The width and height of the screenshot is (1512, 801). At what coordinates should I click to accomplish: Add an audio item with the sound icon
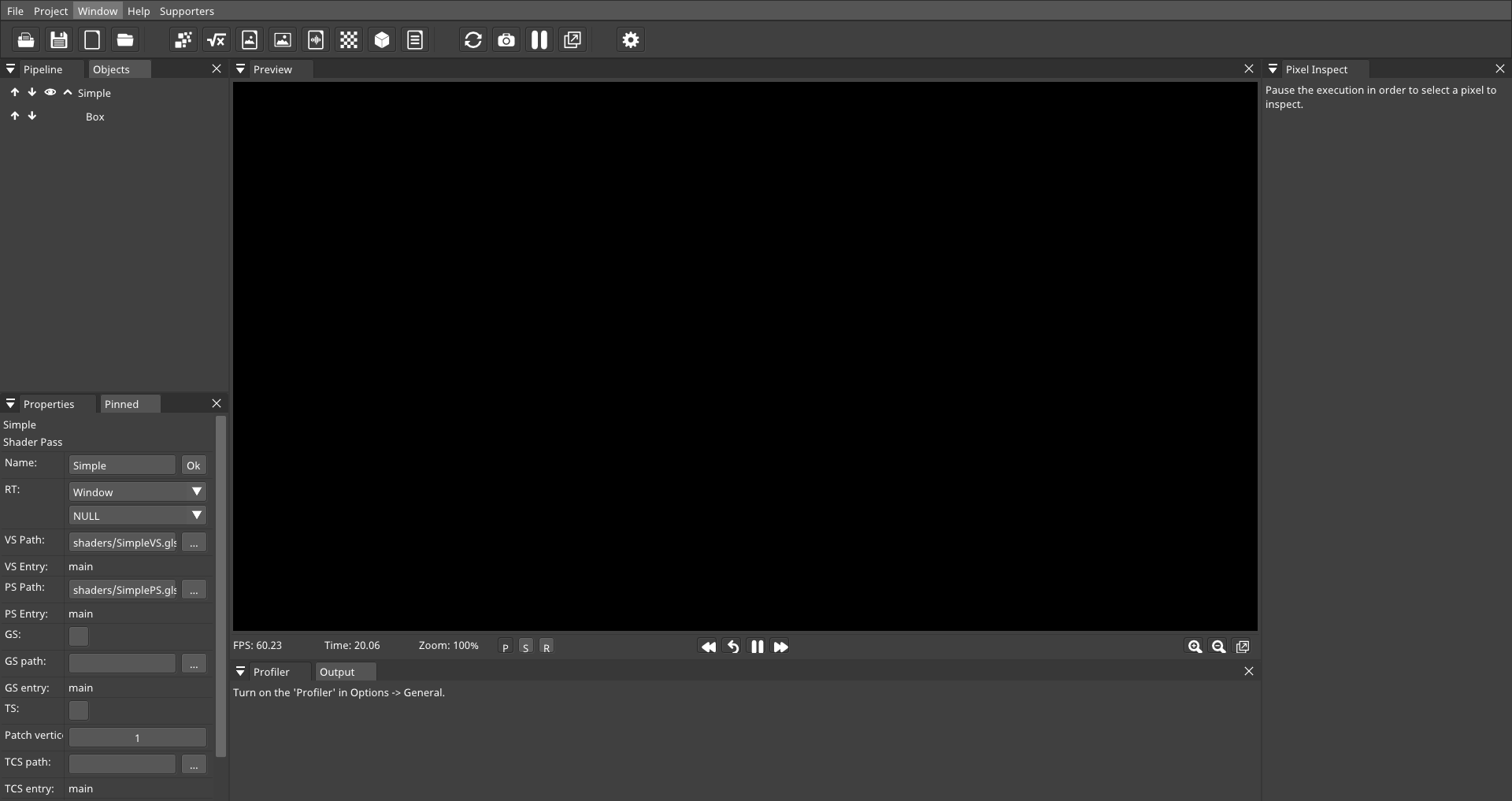[315, 39]
